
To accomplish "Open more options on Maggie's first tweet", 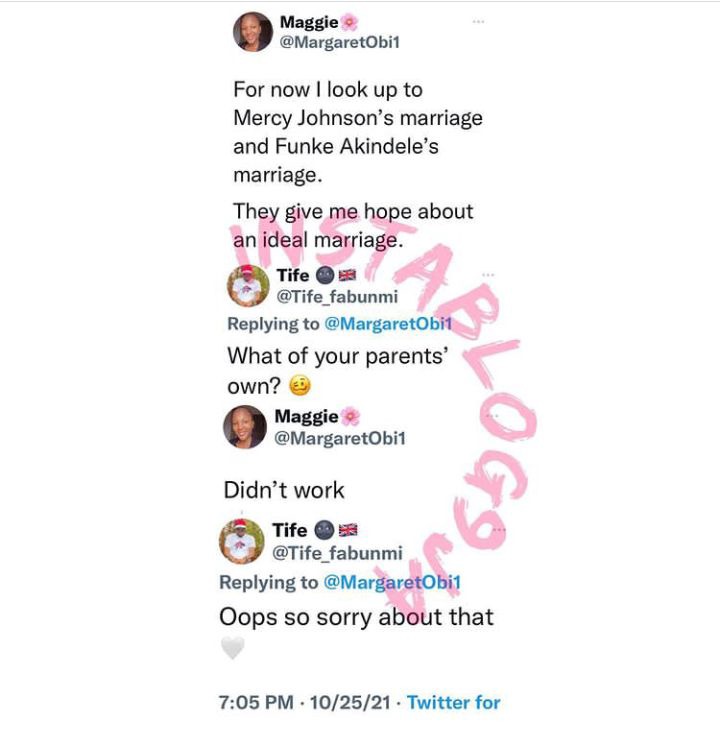I will pyautogui.click(x=478, y=22).
